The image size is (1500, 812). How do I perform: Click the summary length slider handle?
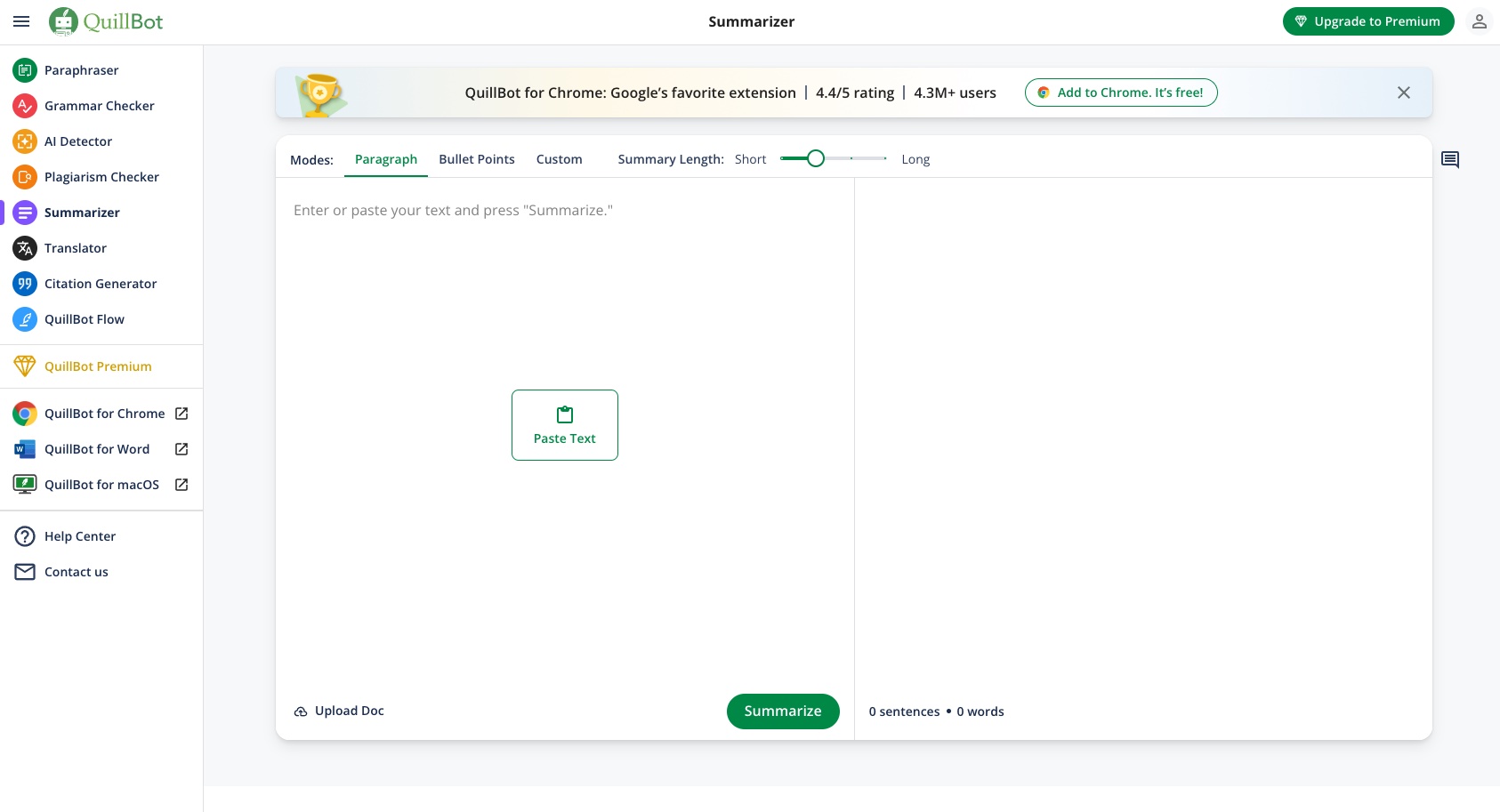coord(816,158)
